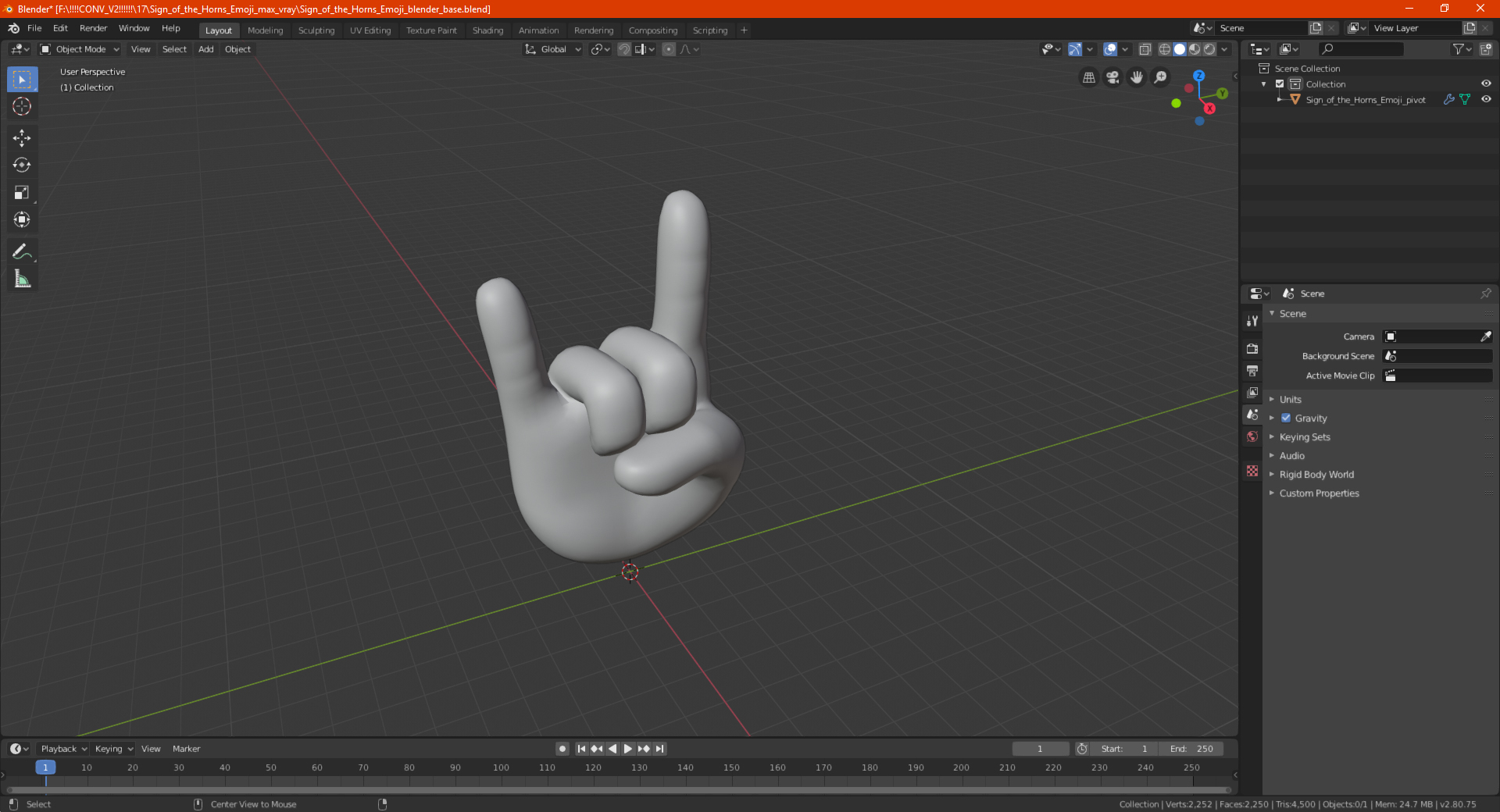Click the eyedropper next to Camera field
Image resolution: width=1500 pixels, height=812 pixels.
[1485, 337]
